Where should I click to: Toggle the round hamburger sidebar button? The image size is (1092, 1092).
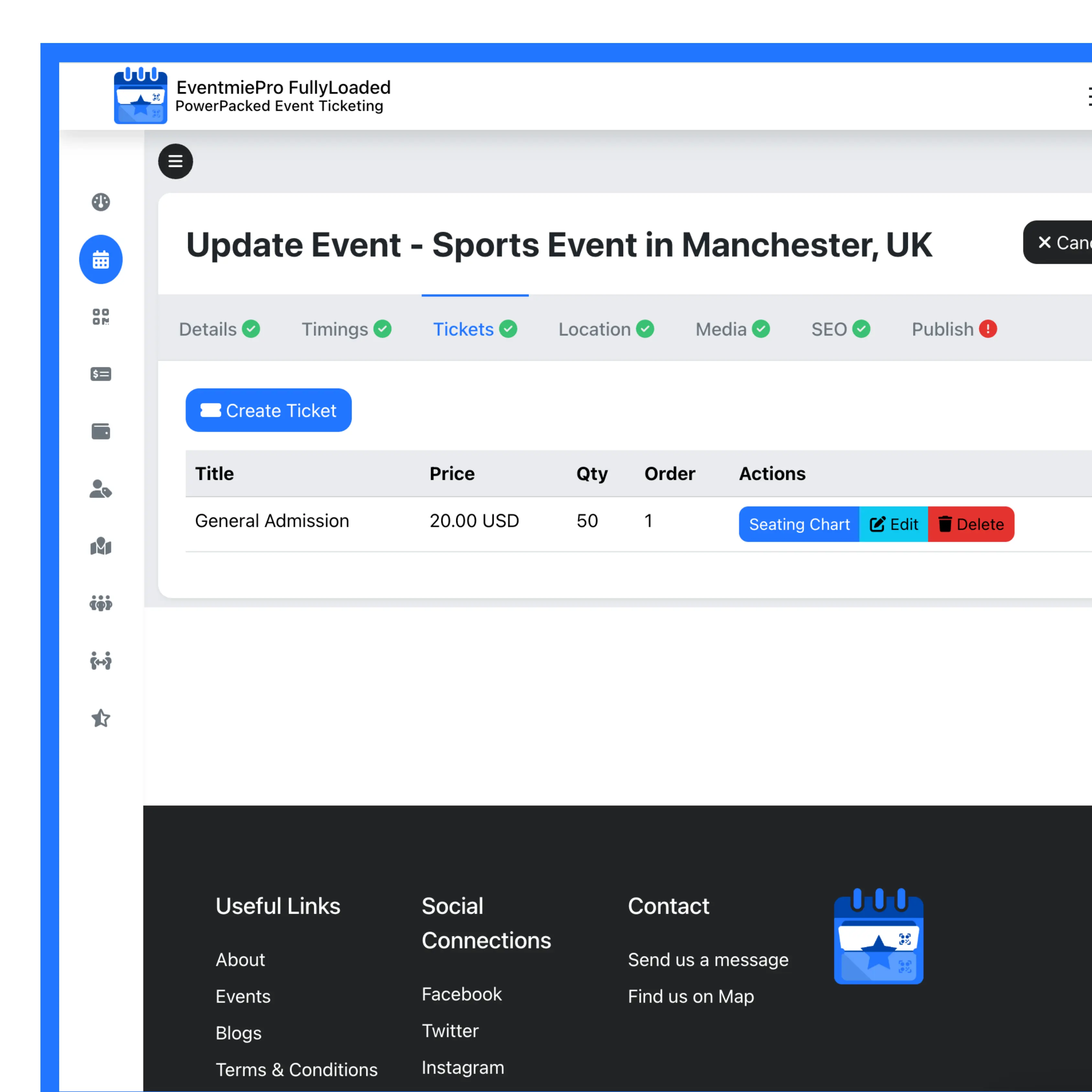coord(175,162)
